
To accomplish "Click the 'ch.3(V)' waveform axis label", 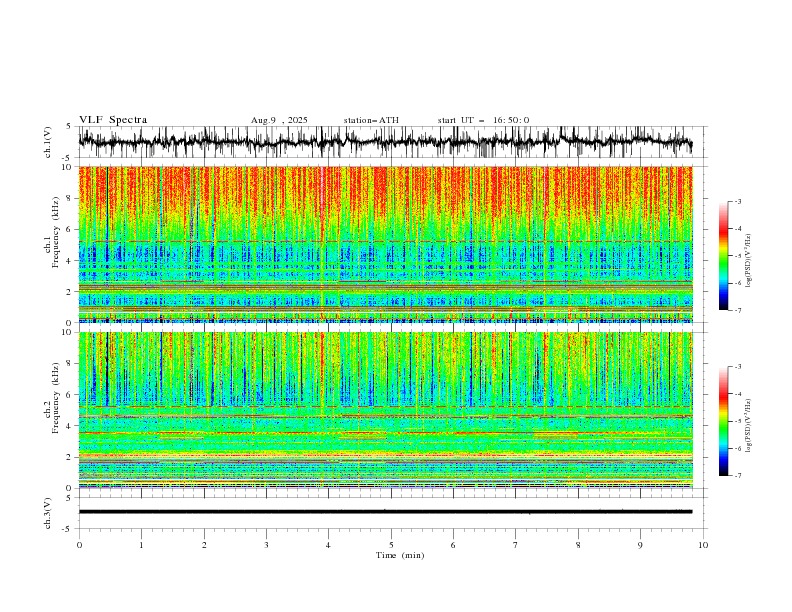I will click(x=48, y=513).
